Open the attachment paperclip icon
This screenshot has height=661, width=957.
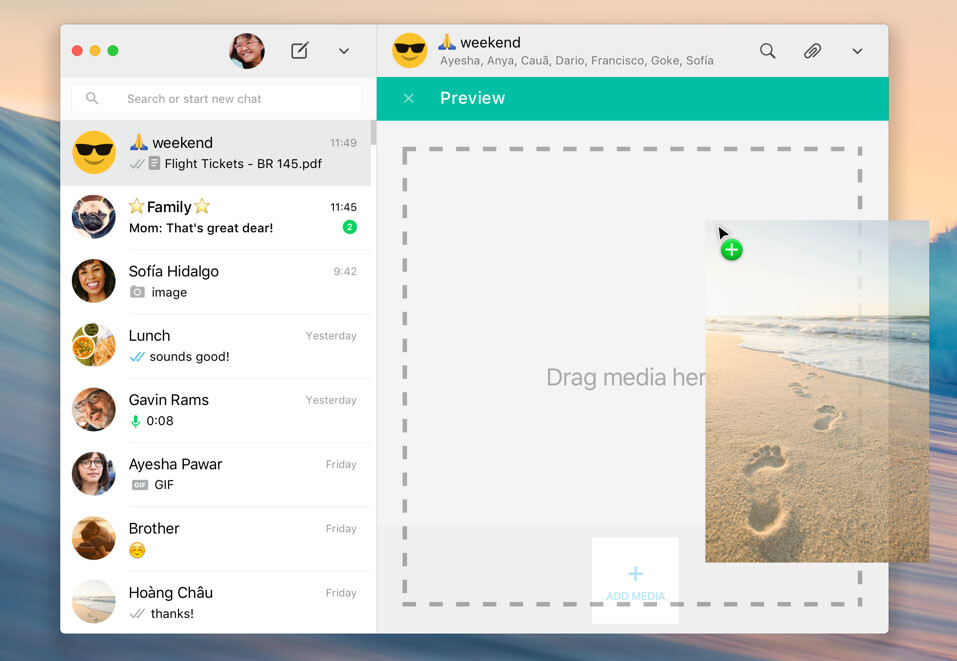[812, 50]
